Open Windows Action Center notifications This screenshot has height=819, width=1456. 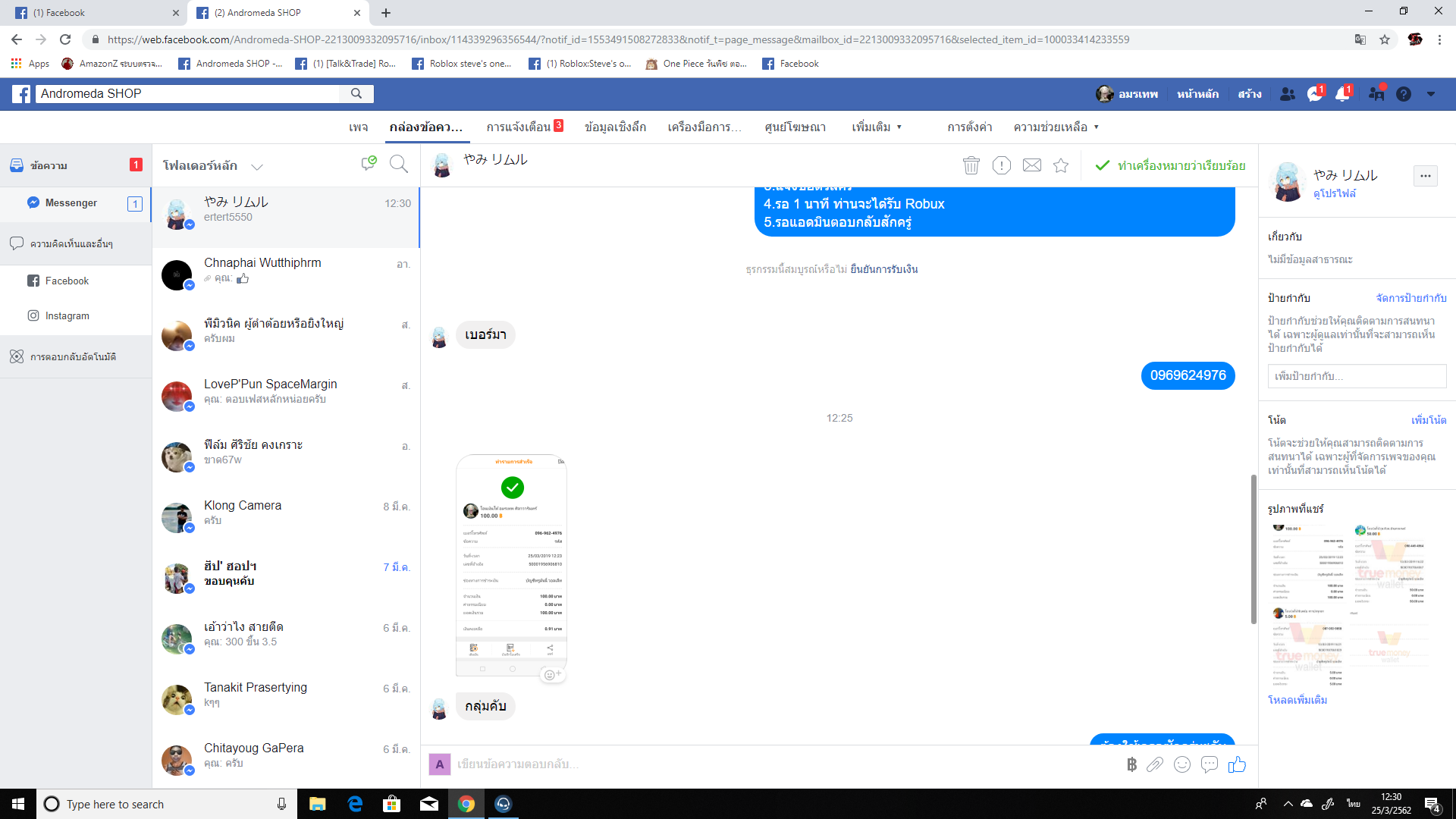tap(1432, 804)
